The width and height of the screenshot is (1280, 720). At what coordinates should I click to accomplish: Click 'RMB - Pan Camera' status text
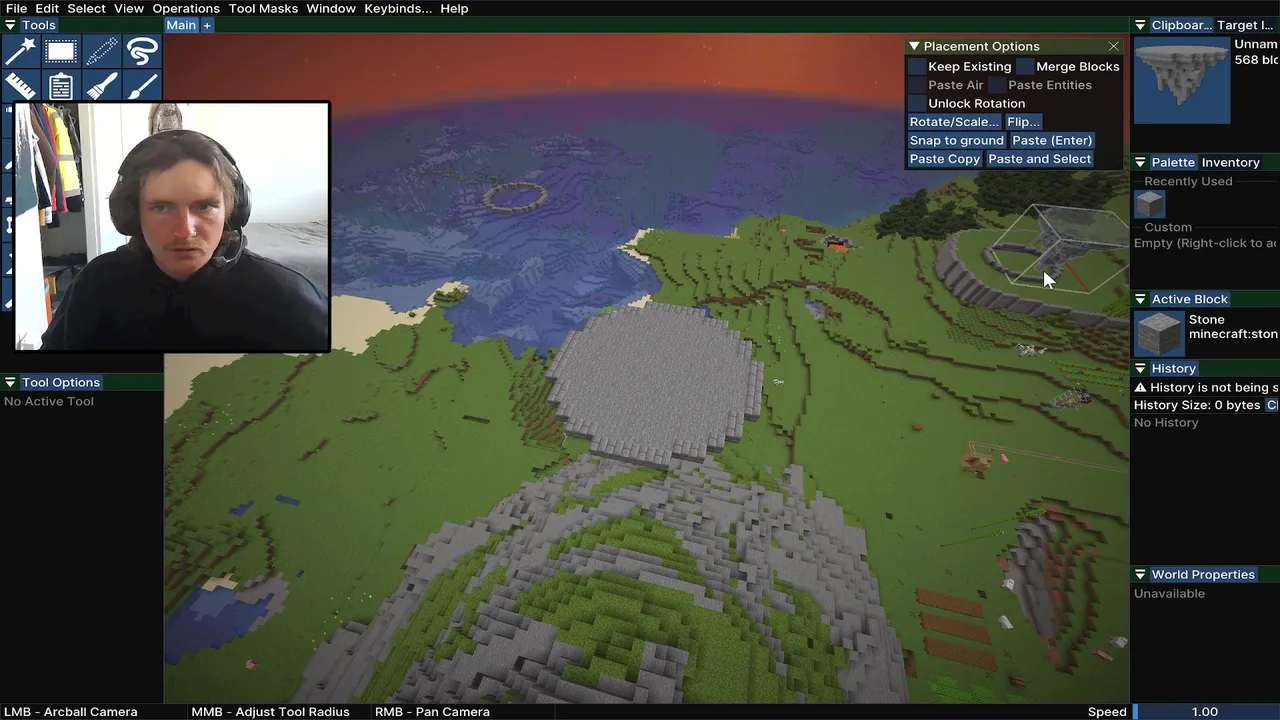click(x=432, y=712)
